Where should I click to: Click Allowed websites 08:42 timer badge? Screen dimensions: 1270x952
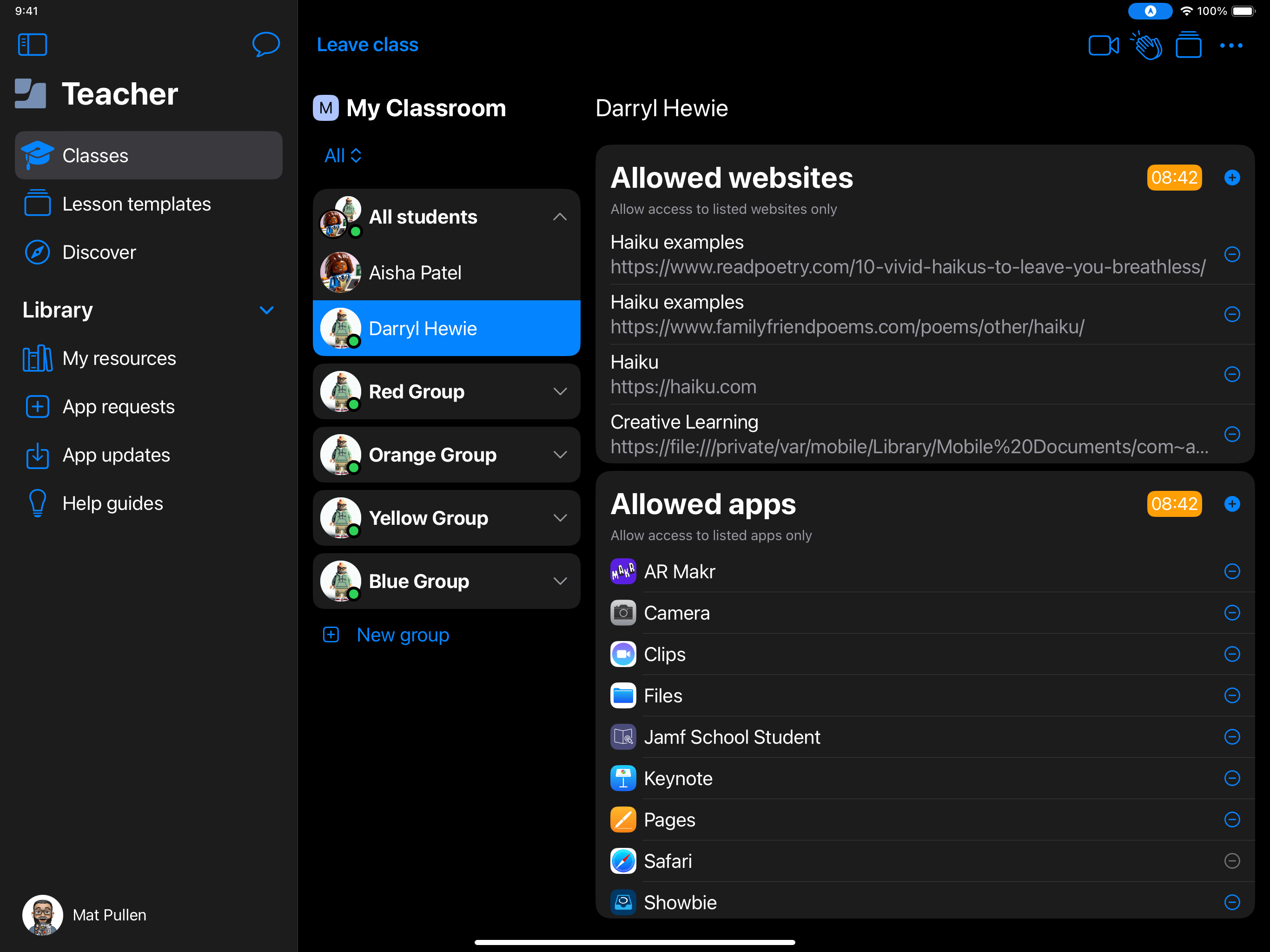pos(1174,178)
